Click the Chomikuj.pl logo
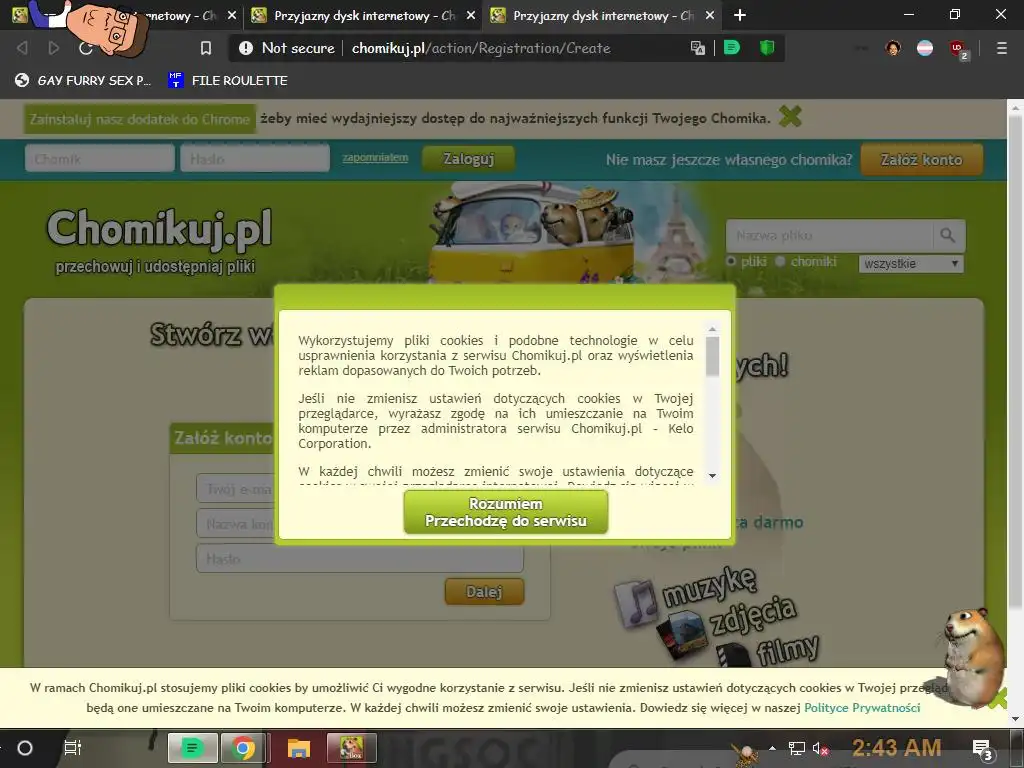Screen dimensions: 1024x768 159,230
